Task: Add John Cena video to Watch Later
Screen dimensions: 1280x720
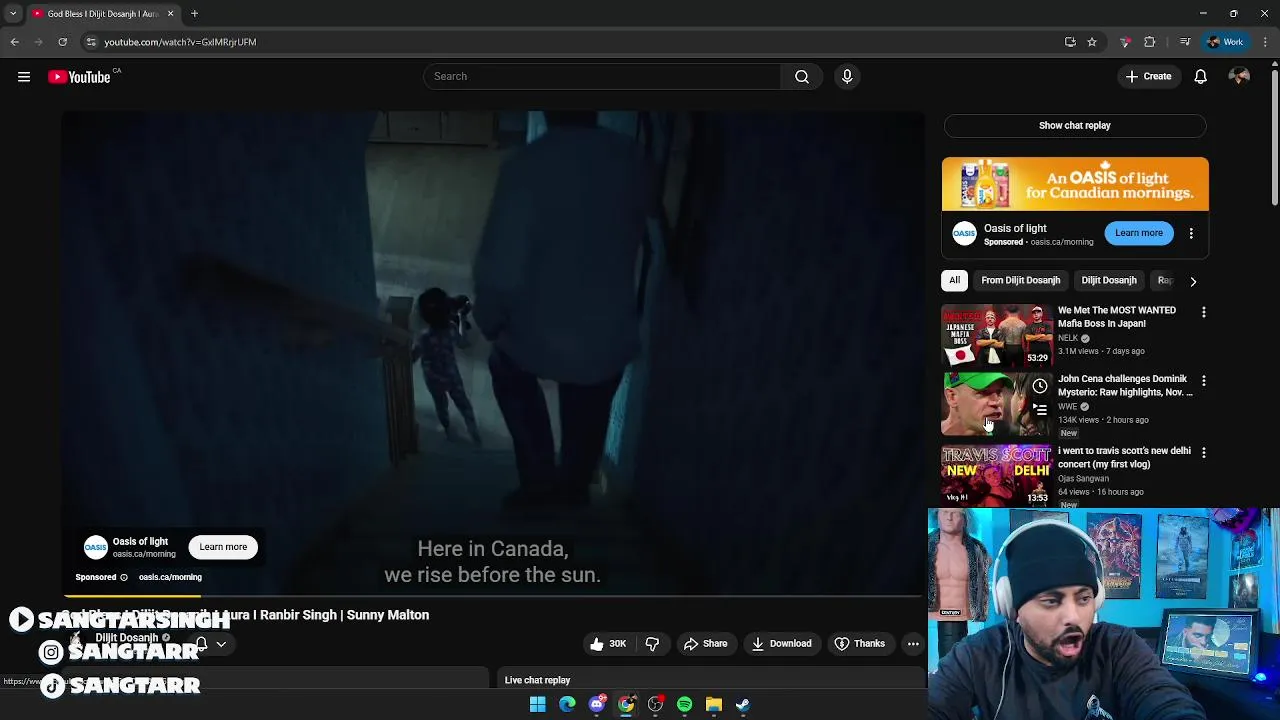Action: 1040,386
